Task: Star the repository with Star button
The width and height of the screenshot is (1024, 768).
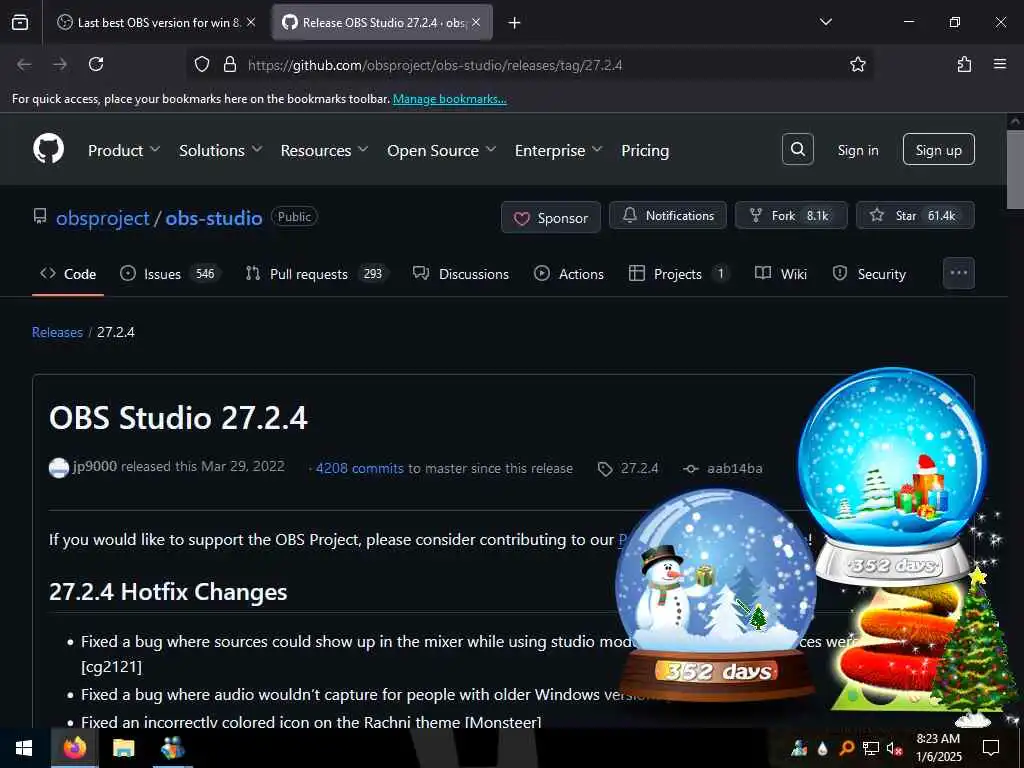Action: pyautogui.click(x=915, y=215)
